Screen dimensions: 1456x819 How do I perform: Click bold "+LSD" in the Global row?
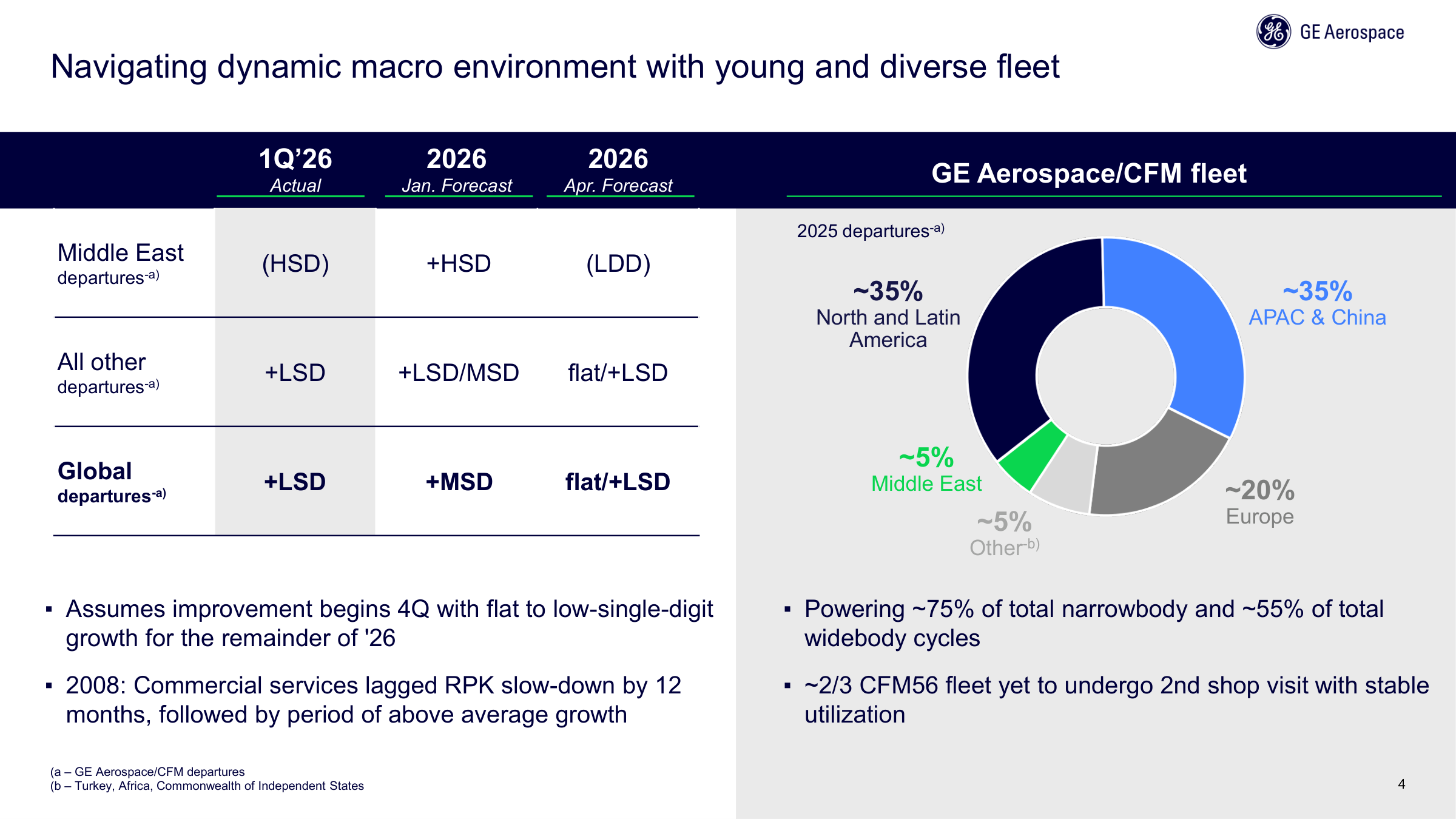click(295, 482)
